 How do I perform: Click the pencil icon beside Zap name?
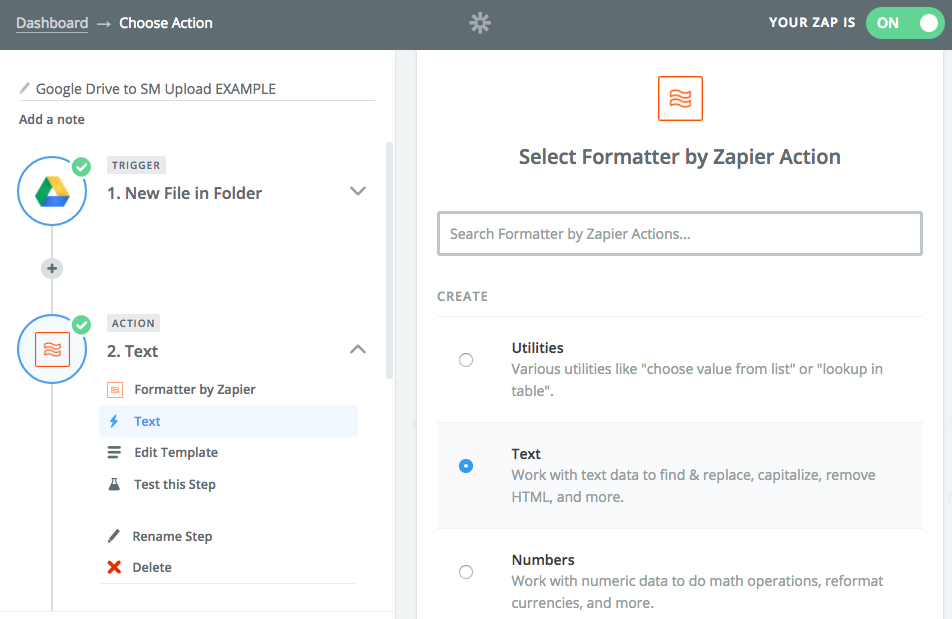[x=25, y=89]
